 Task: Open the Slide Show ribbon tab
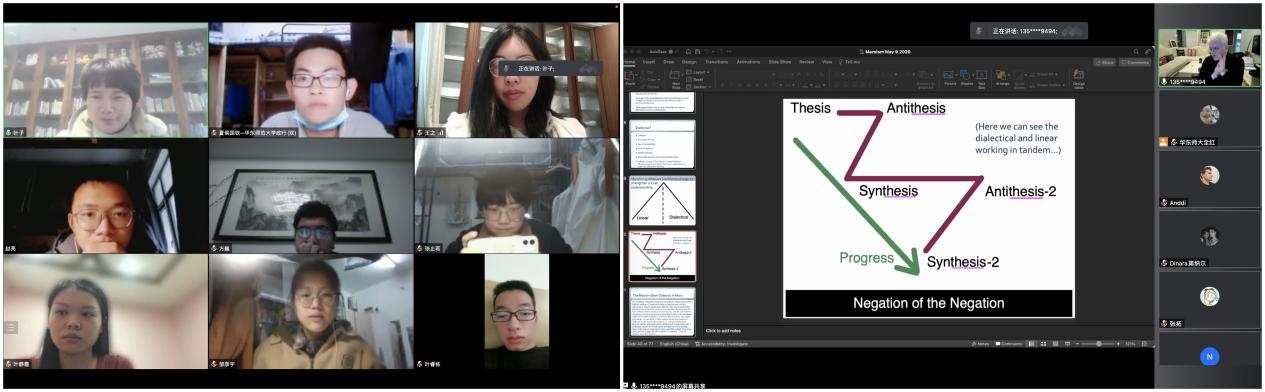(x=780, y=62)
